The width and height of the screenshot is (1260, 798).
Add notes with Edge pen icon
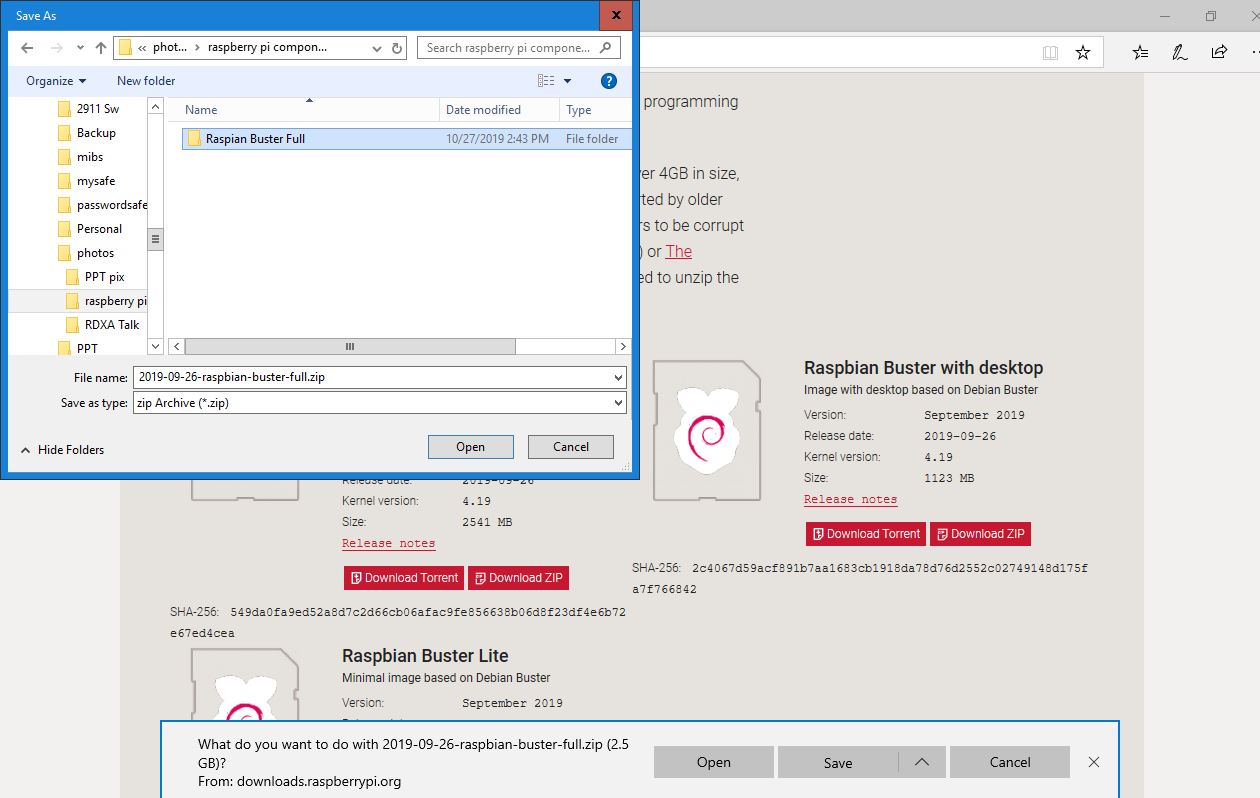click(1180, 52)
